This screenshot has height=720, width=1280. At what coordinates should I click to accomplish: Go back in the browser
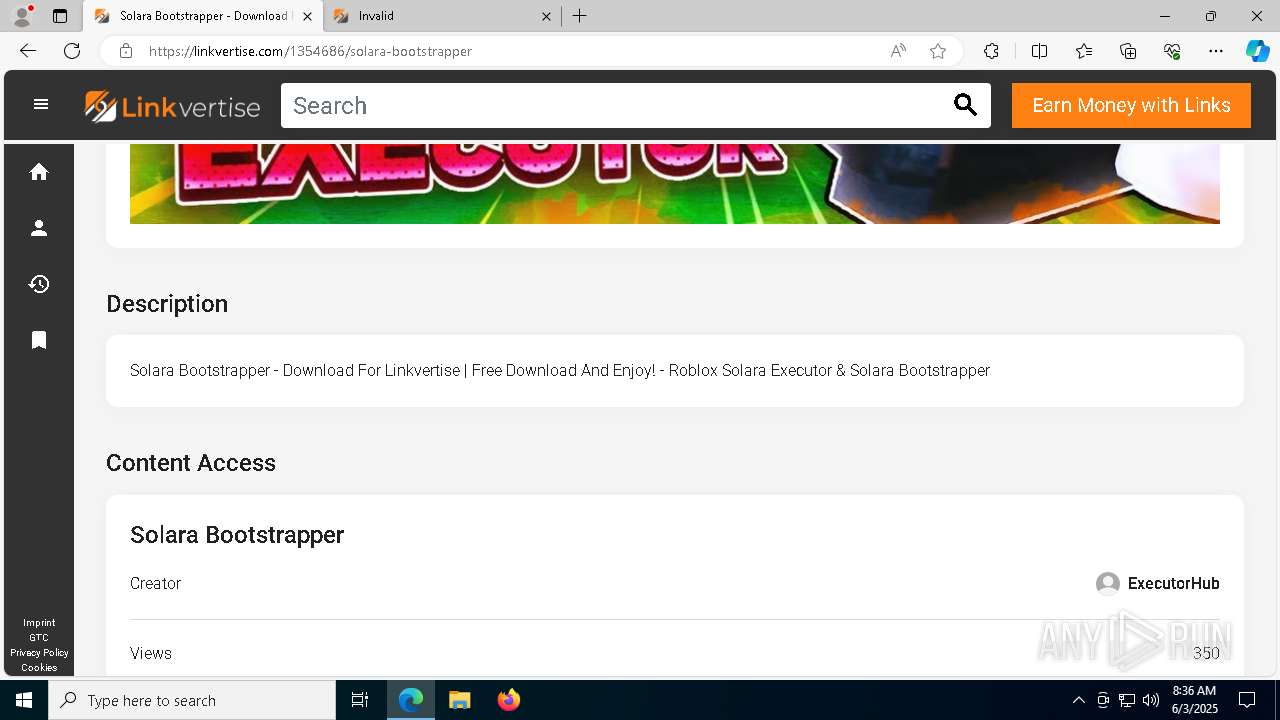click(x=28, y=51)
